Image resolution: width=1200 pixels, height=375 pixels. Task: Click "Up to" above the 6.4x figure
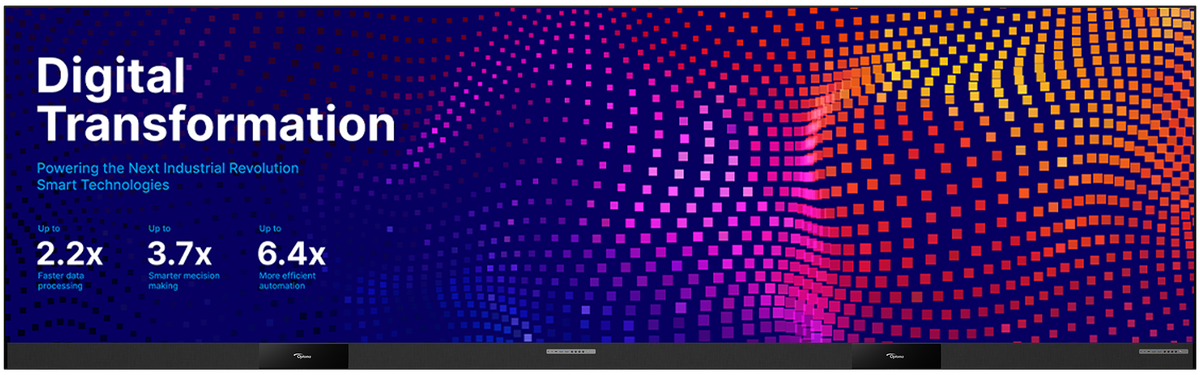[270, 229]
